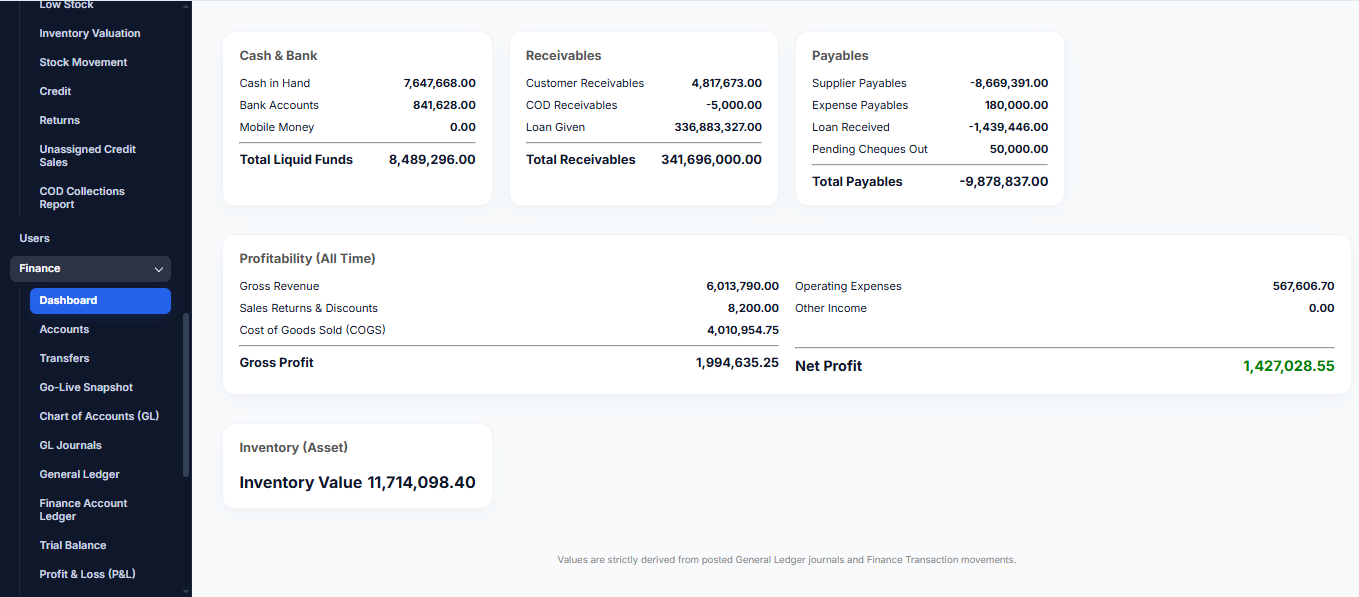
Task: Click Sales Returns & Discounts 8,200.00
Action: coord(753,308)
